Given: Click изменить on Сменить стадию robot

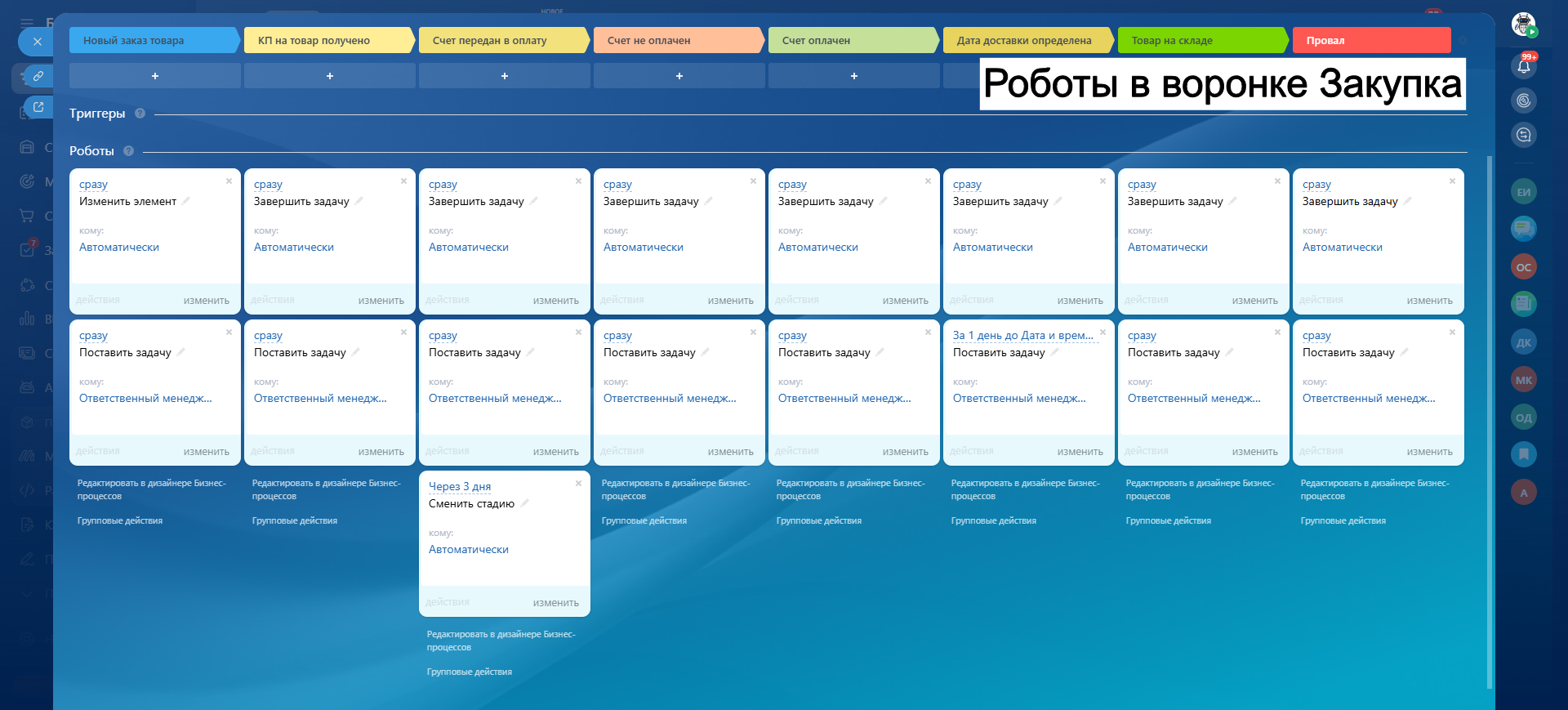Looking at the screenshot, I should pyautogui.click(x=555, y=603).
